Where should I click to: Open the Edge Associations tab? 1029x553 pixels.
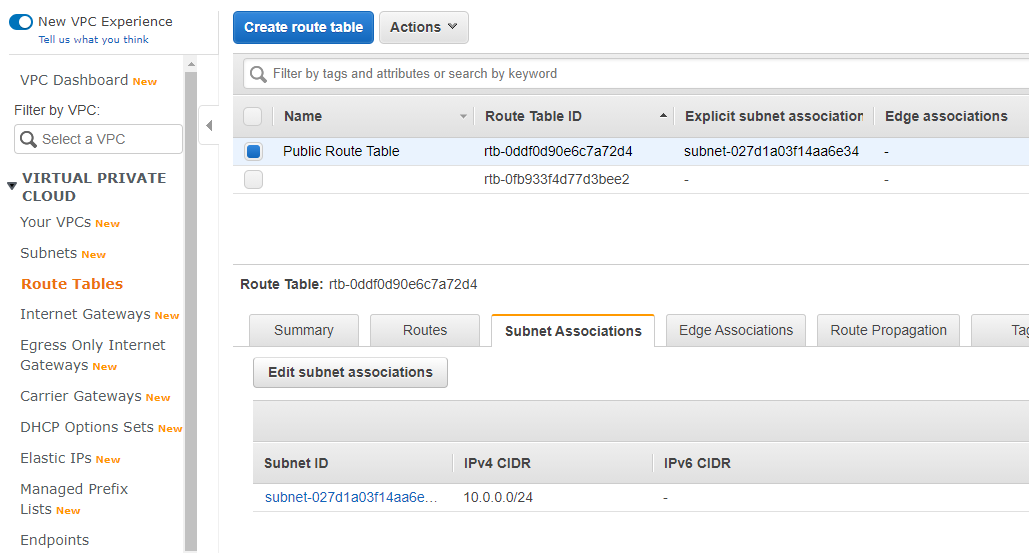[736, 330]
